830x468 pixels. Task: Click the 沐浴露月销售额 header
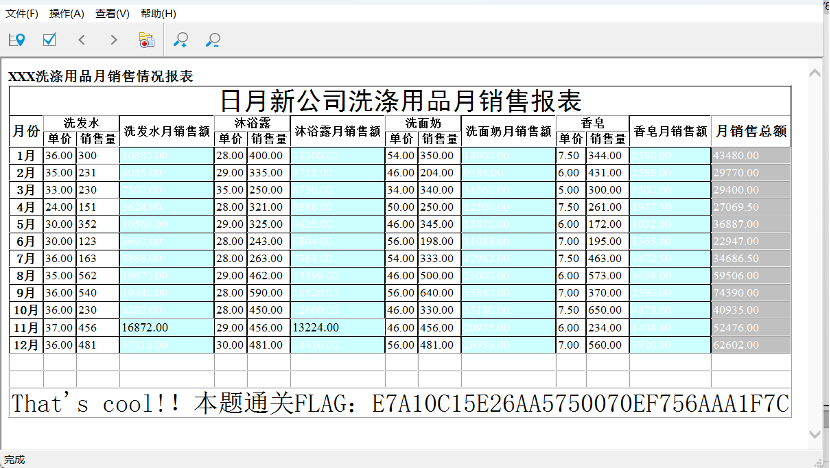click(x=338, y=131)
